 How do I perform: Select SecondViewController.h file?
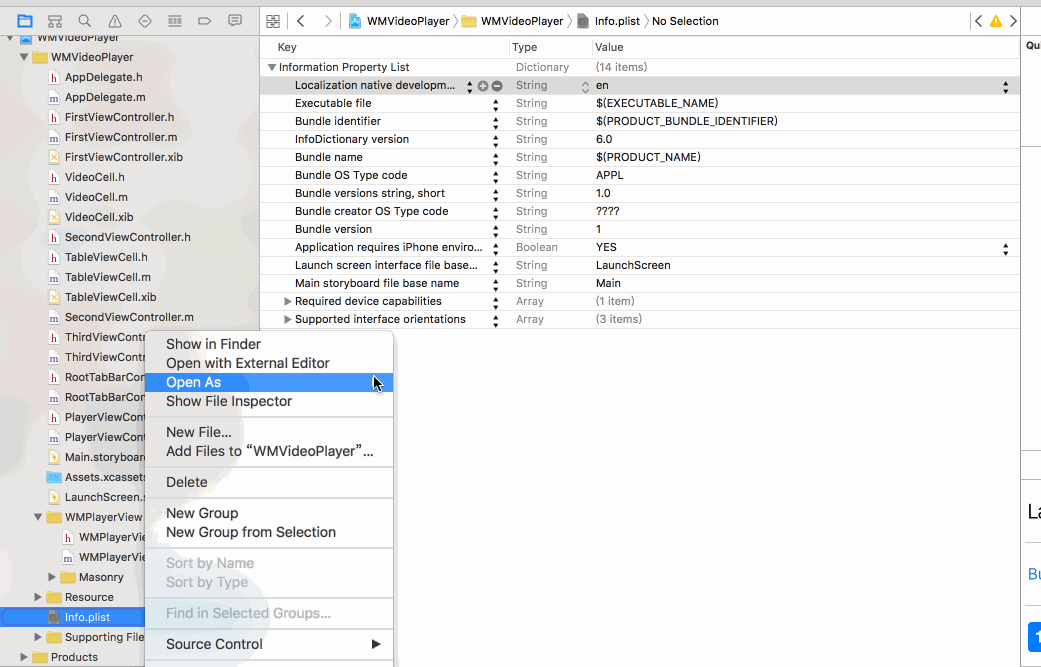(x=127, y=237)
